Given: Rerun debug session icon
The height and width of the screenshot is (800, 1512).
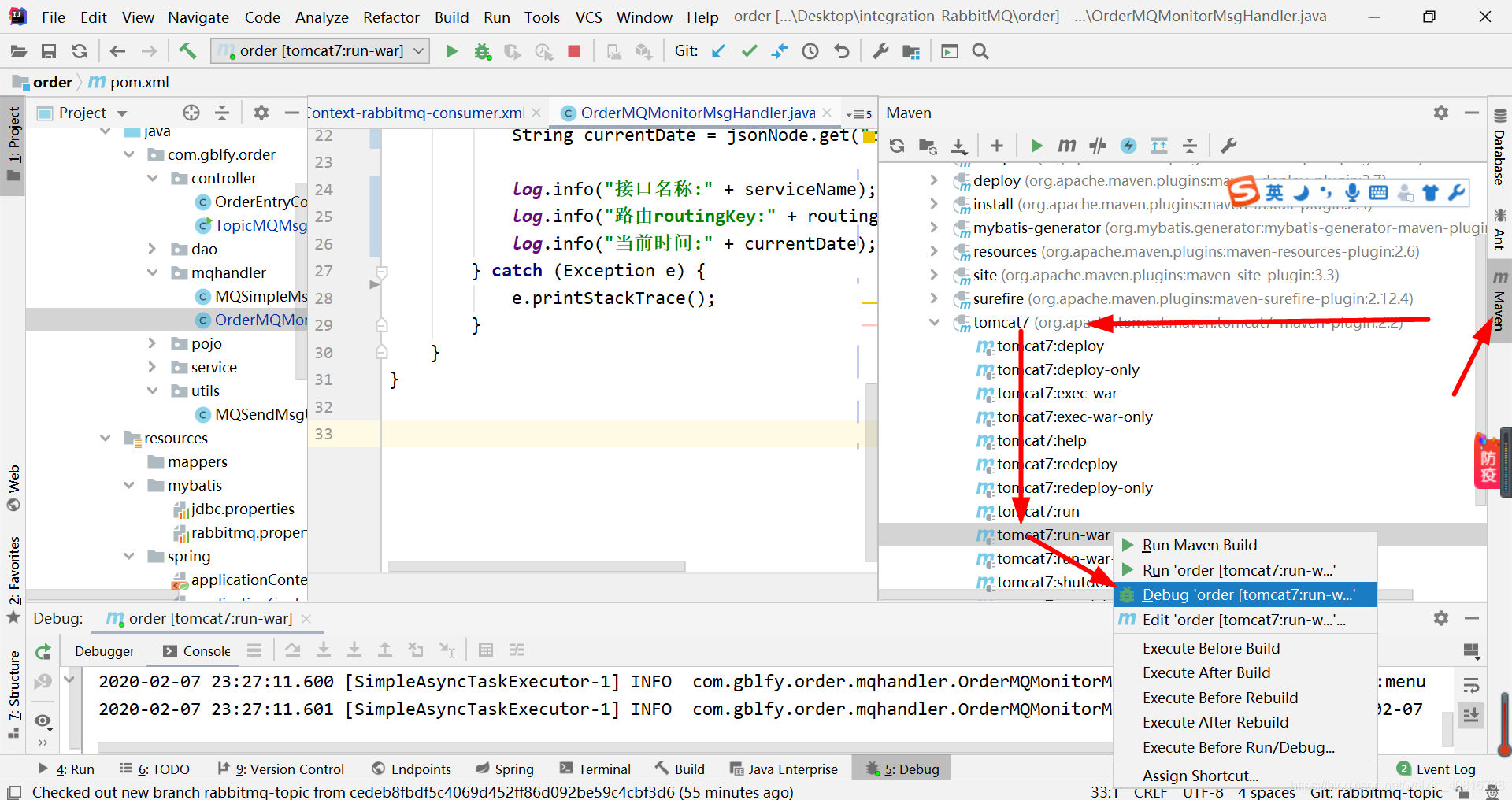Looking at the screenshot, I should pyautogui.click(x=43, y=651).
